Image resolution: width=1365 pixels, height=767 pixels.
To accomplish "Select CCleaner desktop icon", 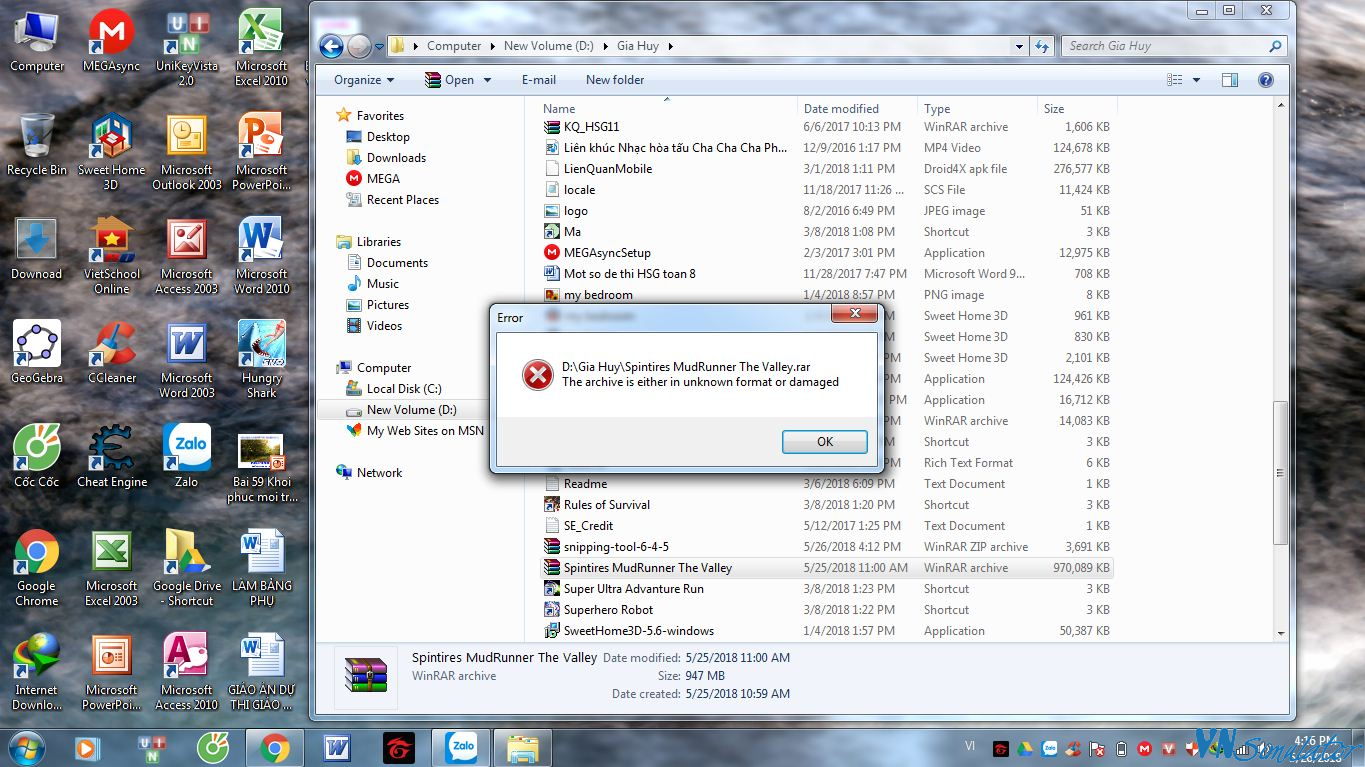I will [x=112, y=354].
